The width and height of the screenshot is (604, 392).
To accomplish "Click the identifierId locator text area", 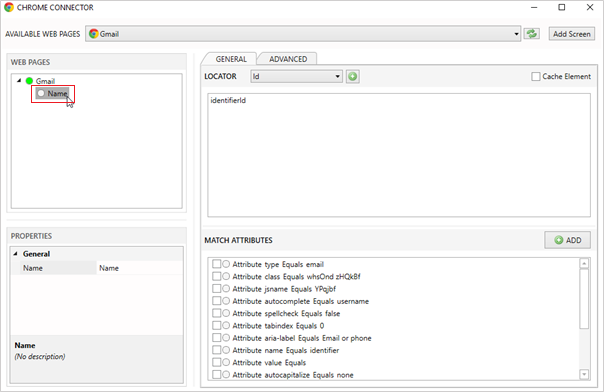I will click(x=399, y=155).
